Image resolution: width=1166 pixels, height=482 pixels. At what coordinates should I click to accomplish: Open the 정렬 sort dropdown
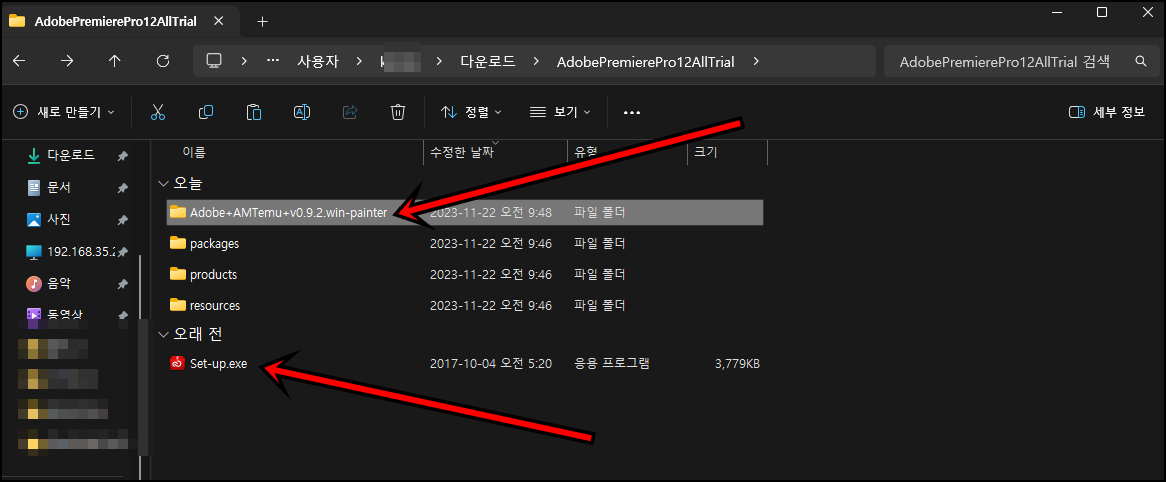[471, 112]
